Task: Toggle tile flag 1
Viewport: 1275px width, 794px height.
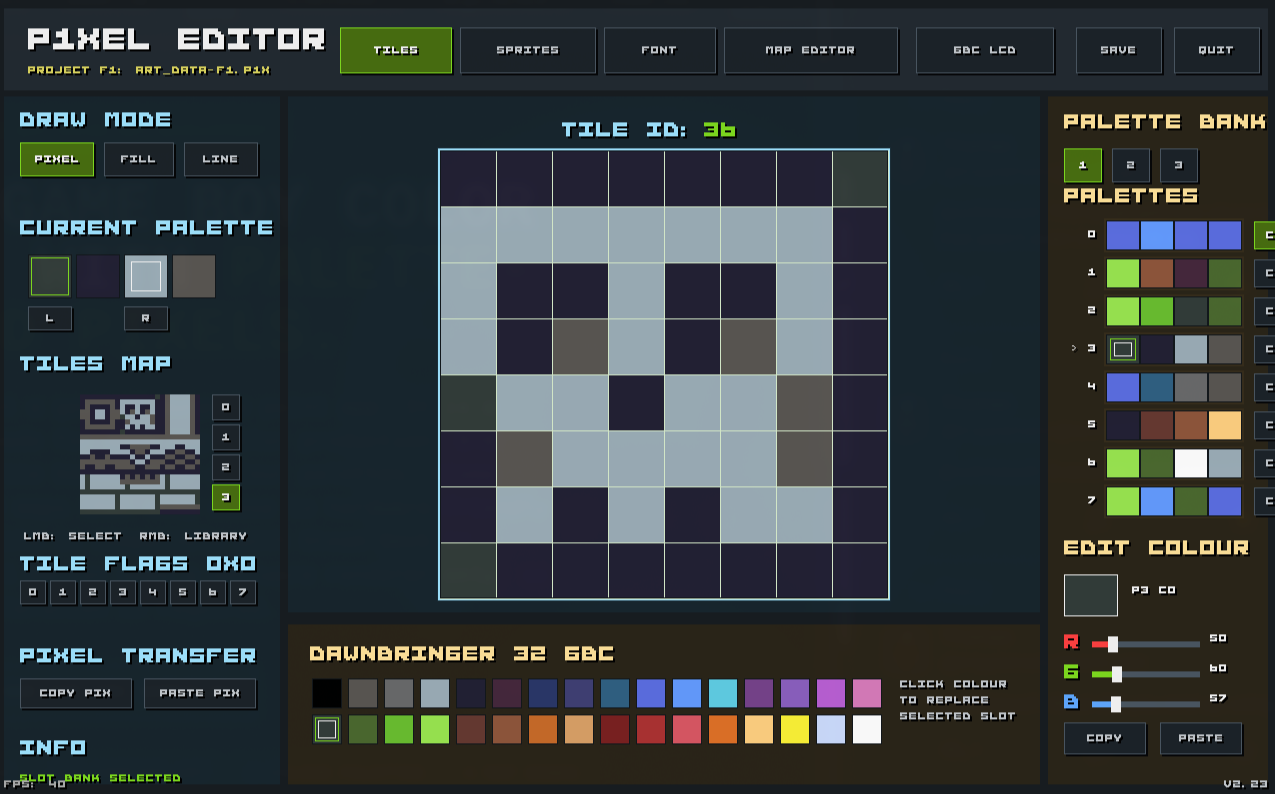Action: click(x=63, y=593)
